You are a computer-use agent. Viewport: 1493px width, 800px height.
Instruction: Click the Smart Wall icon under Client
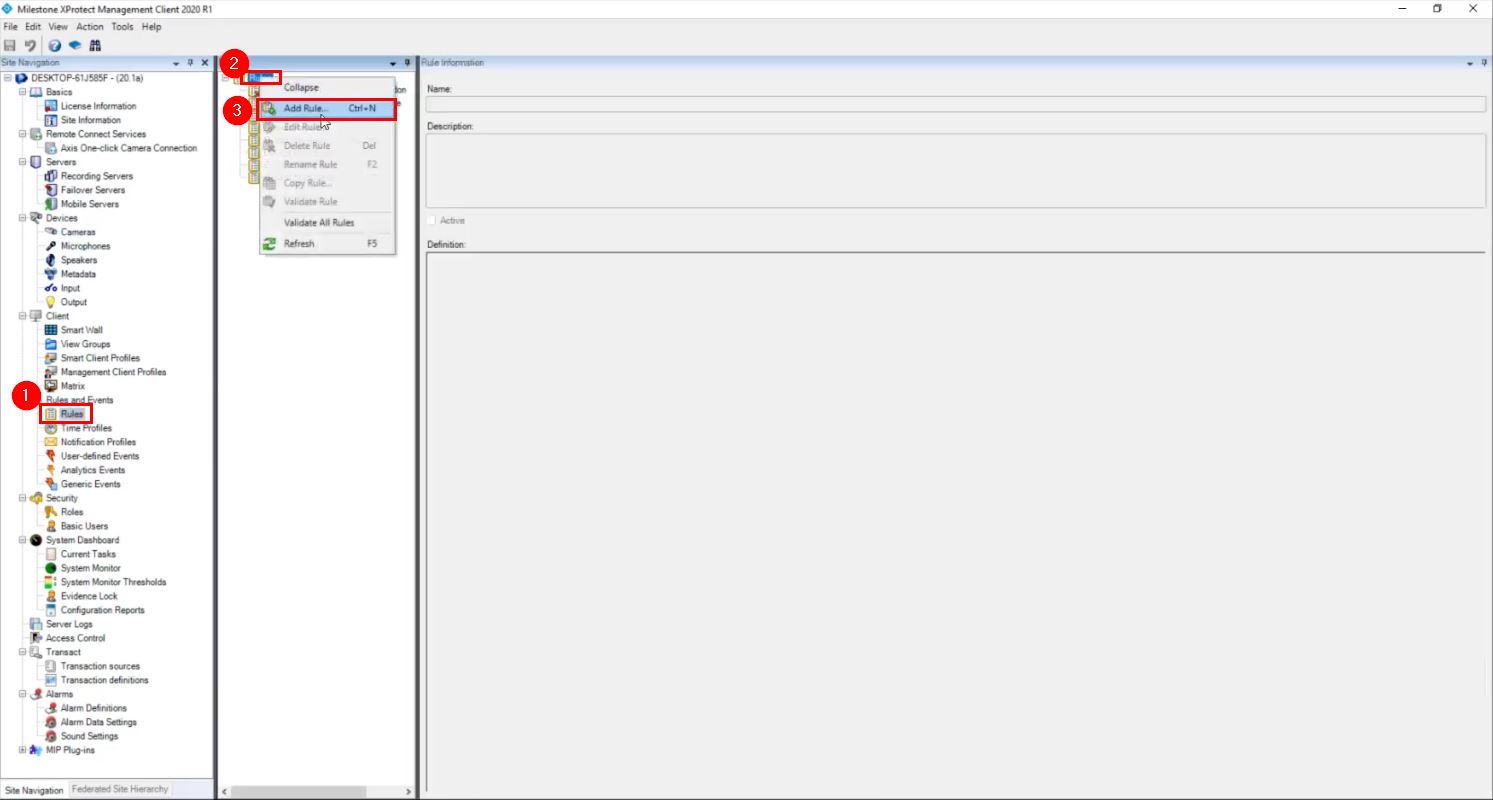coord(49,329)
